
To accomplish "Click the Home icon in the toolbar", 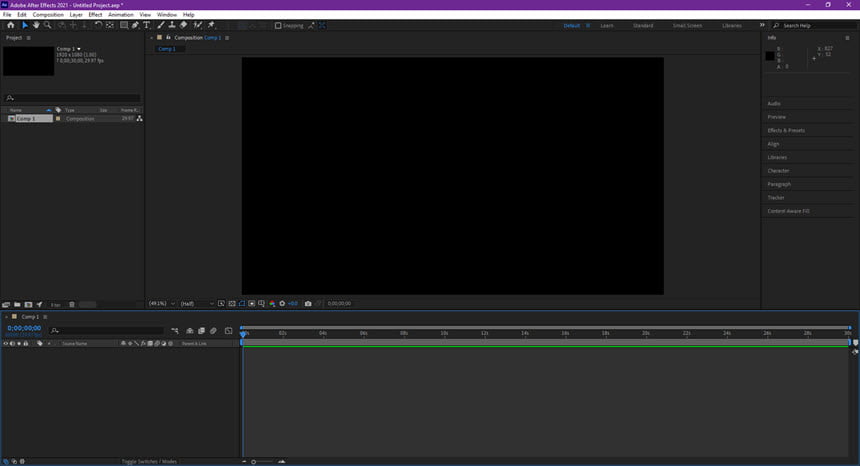I will click(x=10, y=25).
